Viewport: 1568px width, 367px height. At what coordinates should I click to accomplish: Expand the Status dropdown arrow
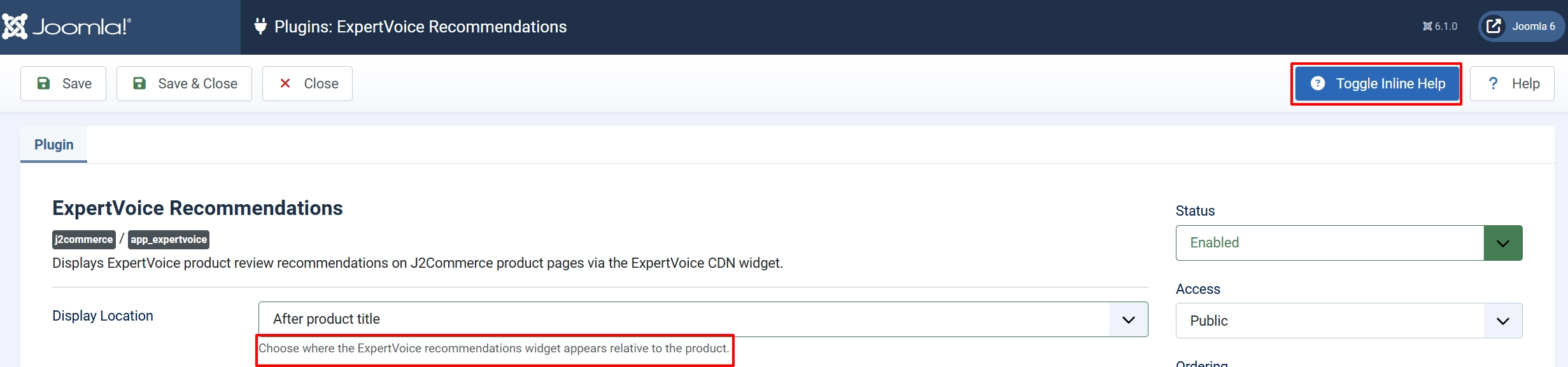click(x=1502, y=243)
